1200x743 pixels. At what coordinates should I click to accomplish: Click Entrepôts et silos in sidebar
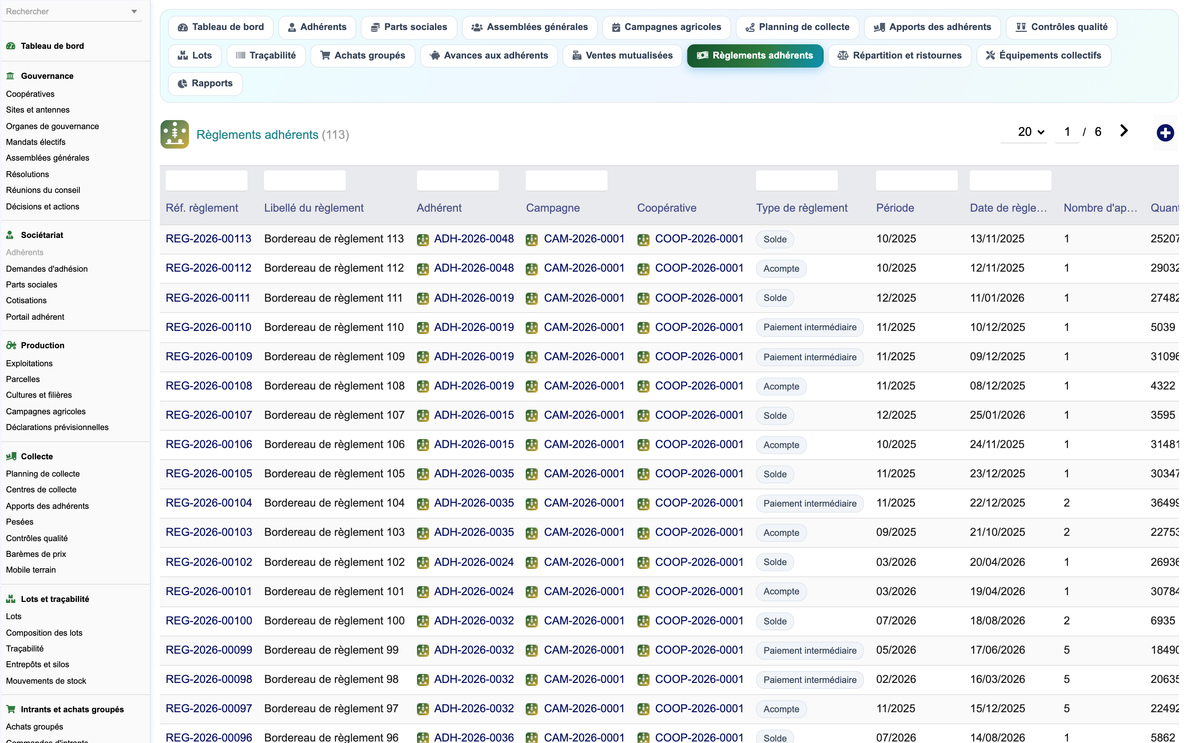tap(38, 664)
